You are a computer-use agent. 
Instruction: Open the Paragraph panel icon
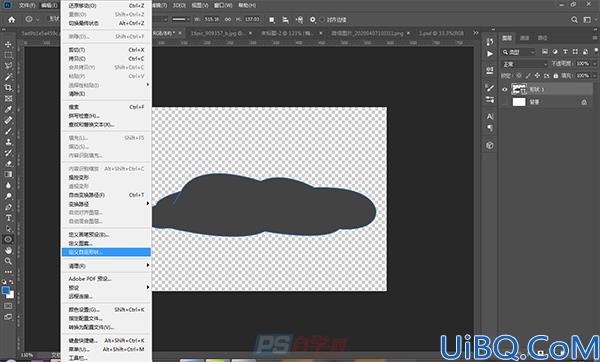[x=490, y=128]
